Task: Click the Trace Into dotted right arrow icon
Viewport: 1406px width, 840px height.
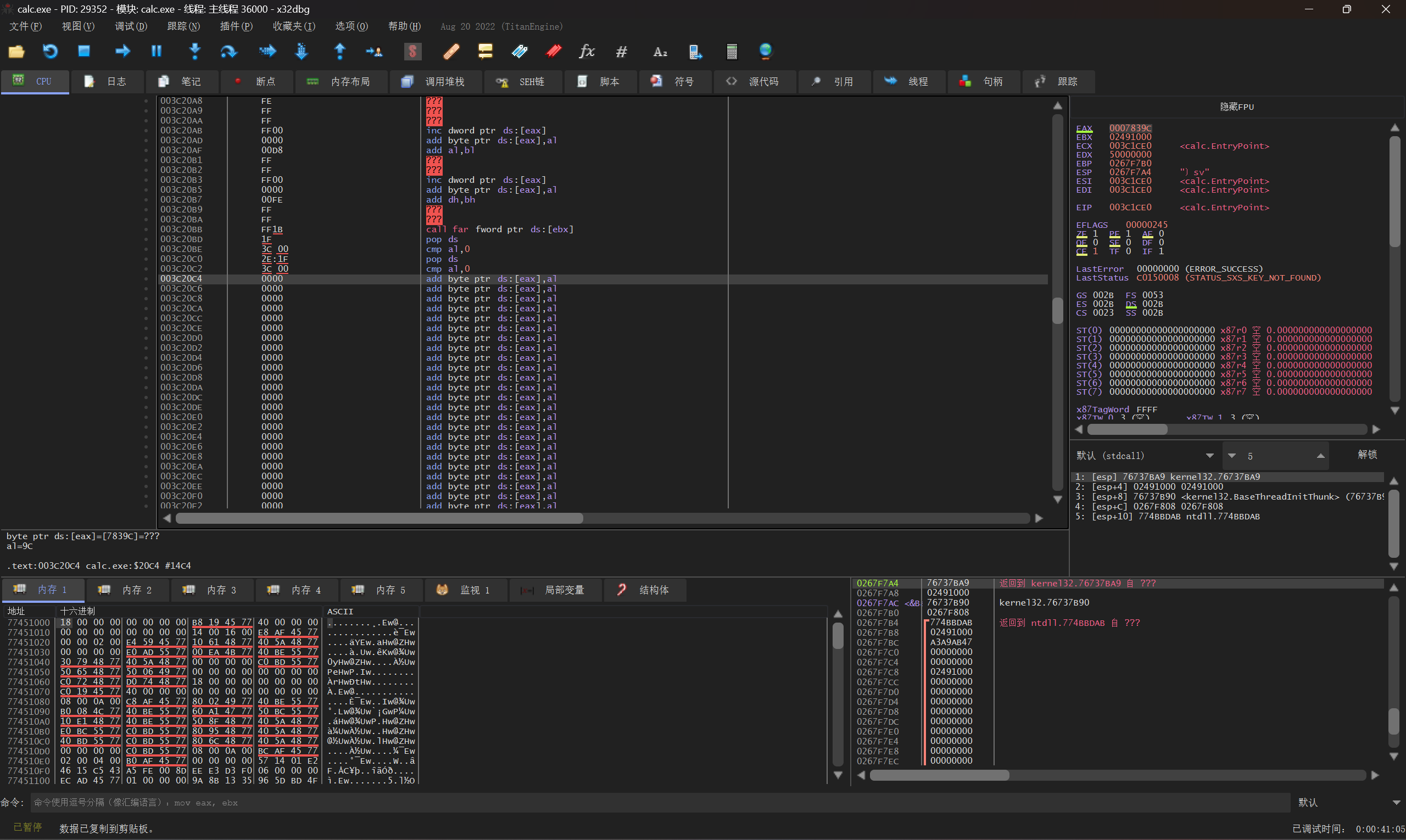Action: click(267, 52)
